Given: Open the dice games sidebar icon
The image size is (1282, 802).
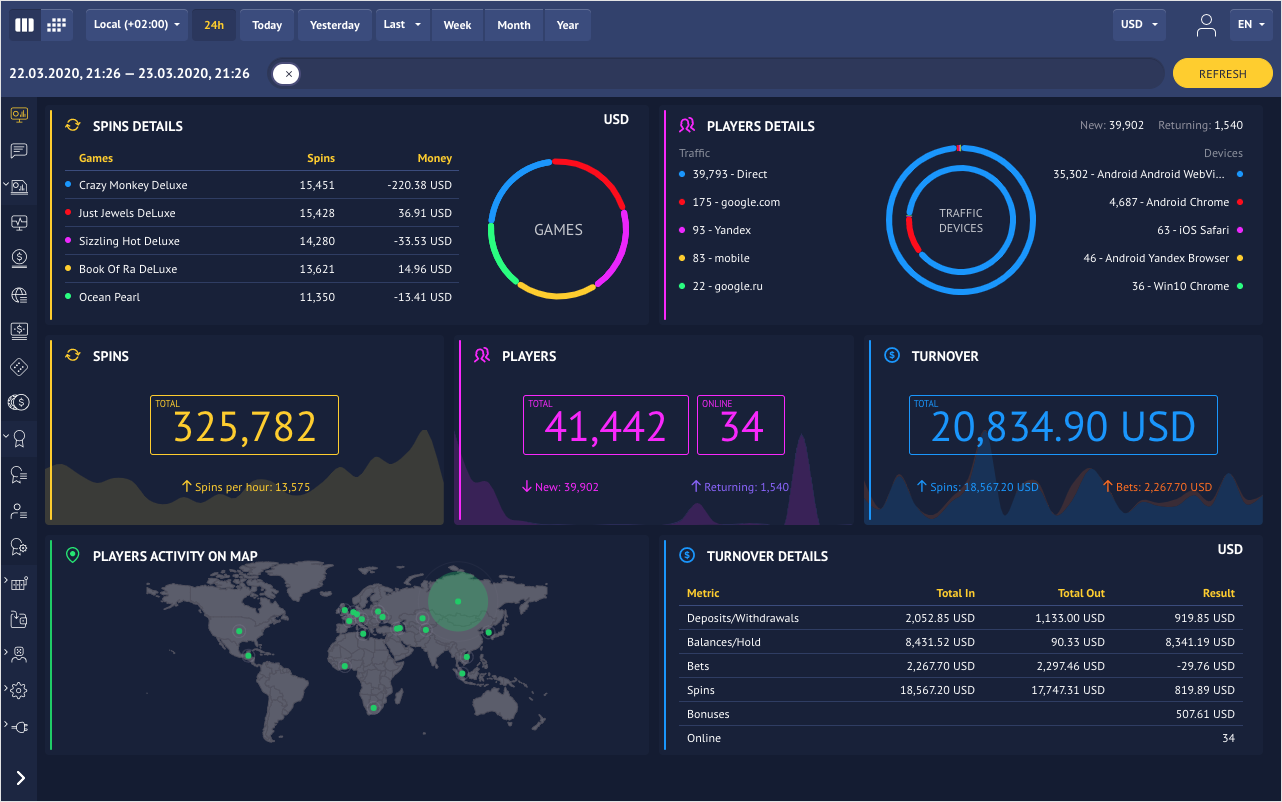Looking at the screenshot, I should 19,367.
